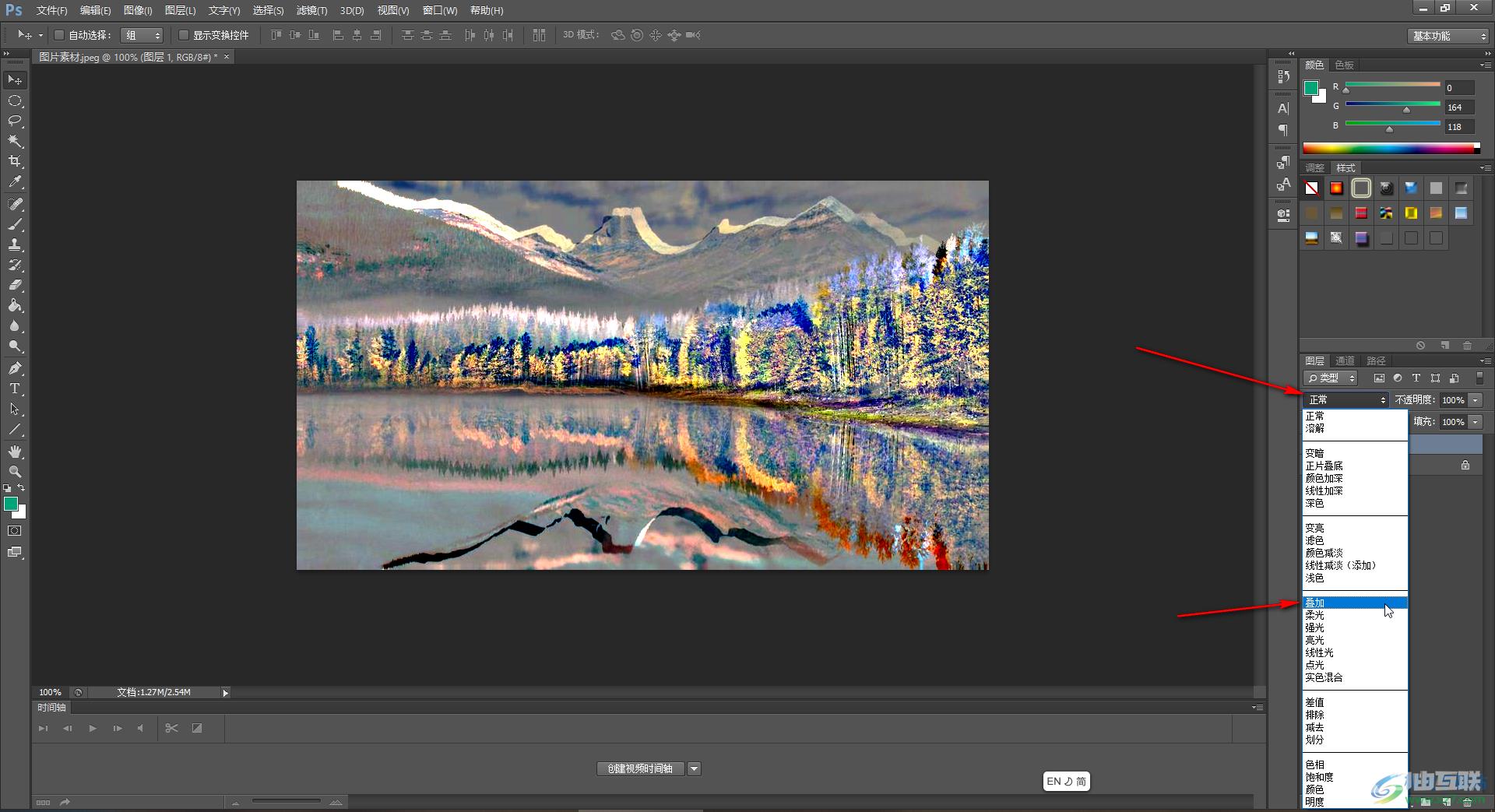Choose 叠加 blend mode from list
Viewport: 1495px width, 812px height.
click(1356, 603)
